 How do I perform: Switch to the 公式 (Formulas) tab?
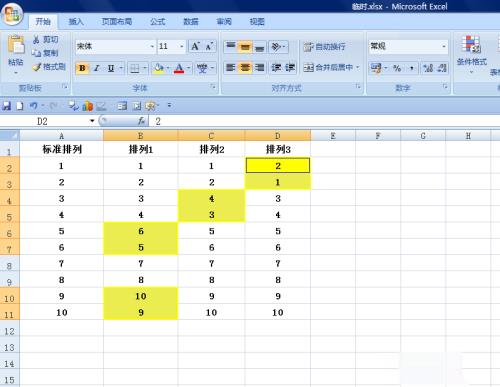point(157,22)
